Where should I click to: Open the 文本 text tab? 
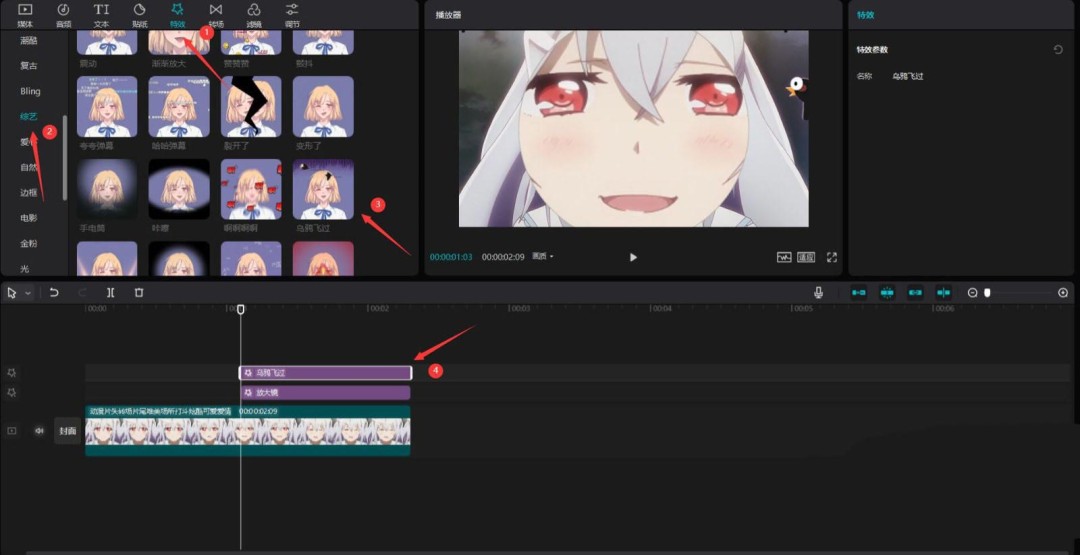101,15
